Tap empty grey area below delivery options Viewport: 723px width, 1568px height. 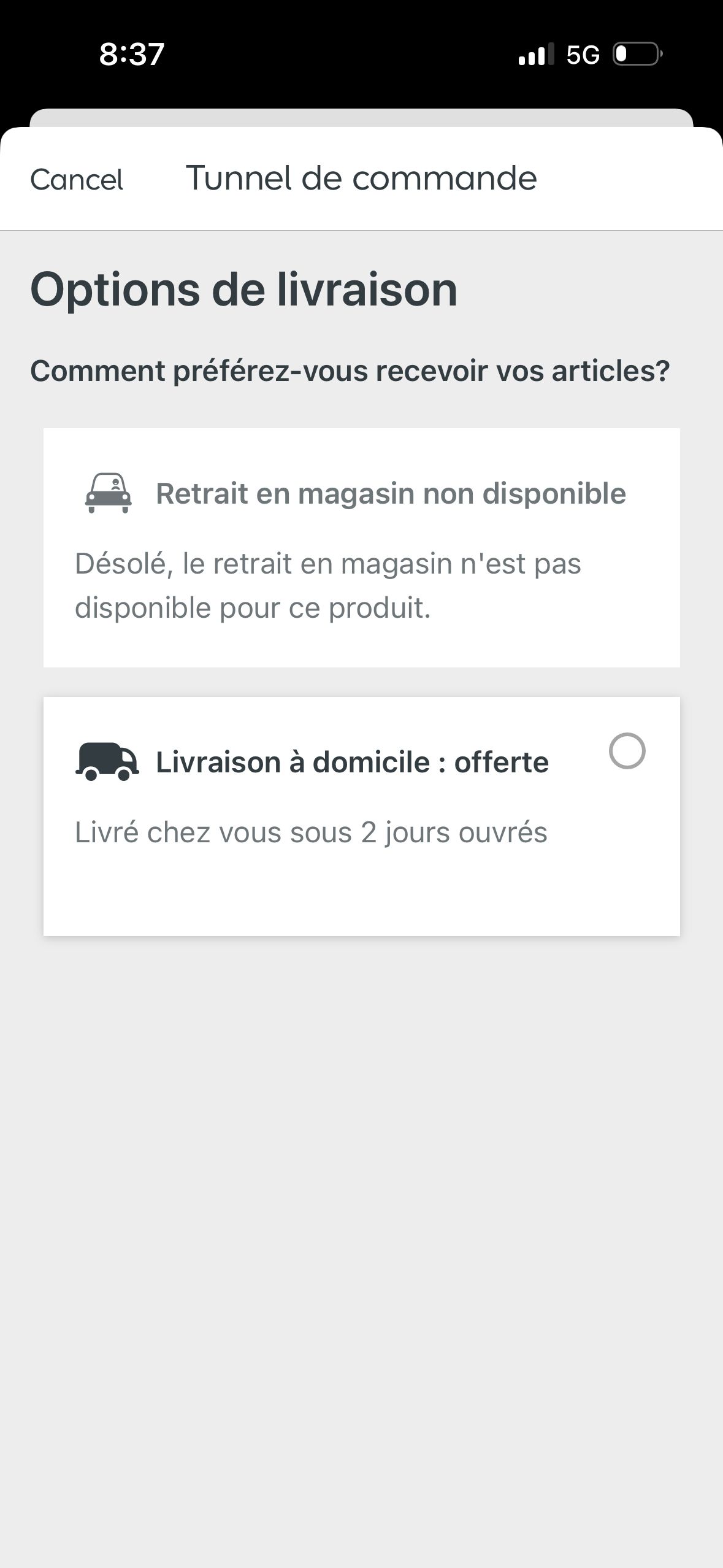(x=361, y=1227)
